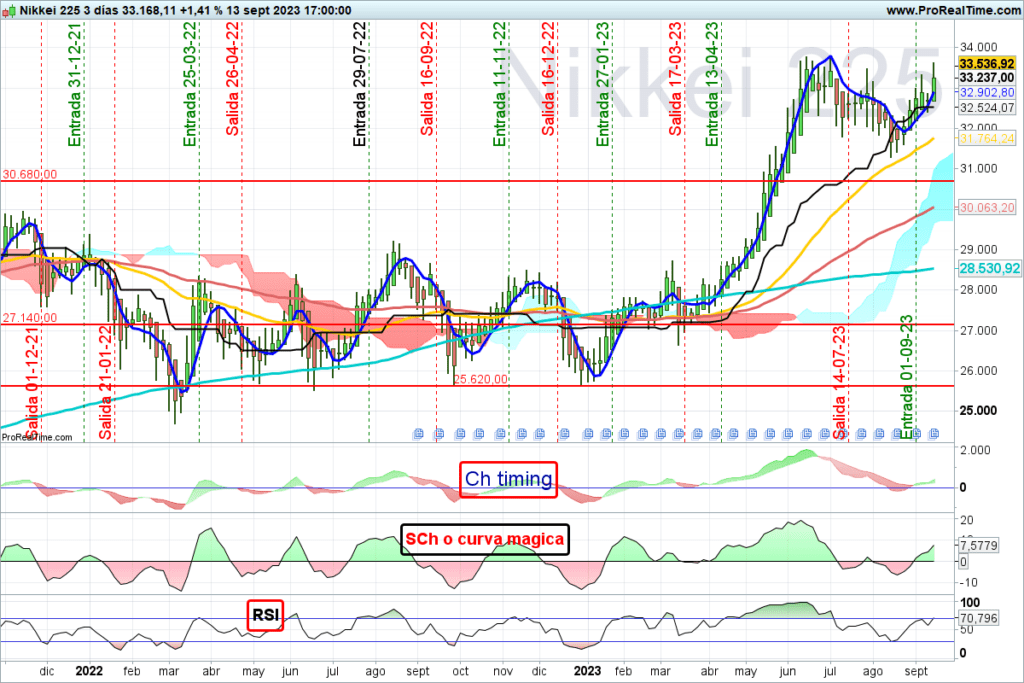Select the Salida 17-03-23 marker
1024x683 pixels.
[675, 79]
